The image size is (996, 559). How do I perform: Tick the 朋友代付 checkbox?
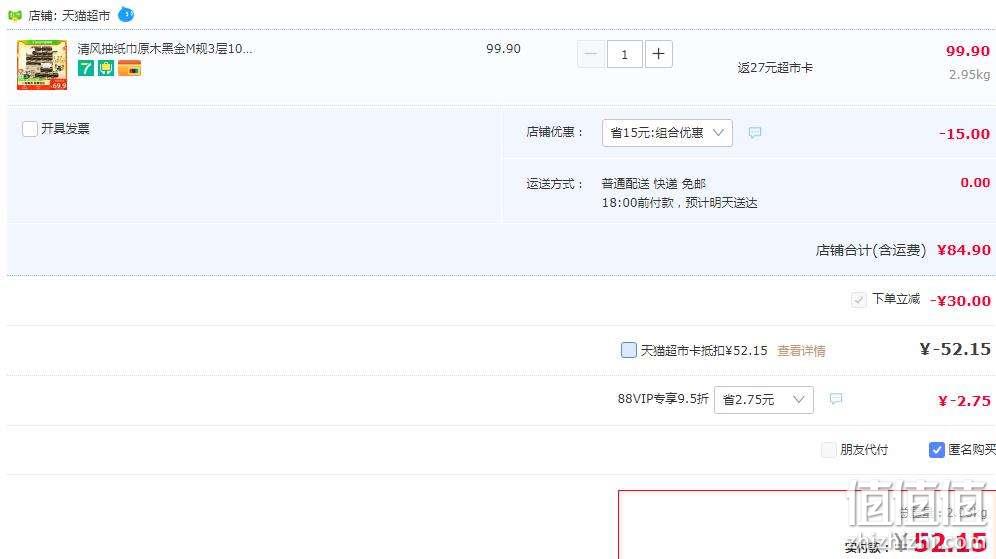[828, 450]
